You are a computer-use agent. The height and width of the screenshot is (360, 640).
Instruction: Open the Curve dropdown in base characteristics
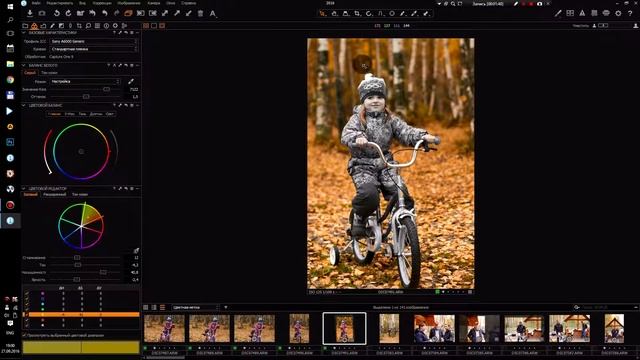[94, 49]
